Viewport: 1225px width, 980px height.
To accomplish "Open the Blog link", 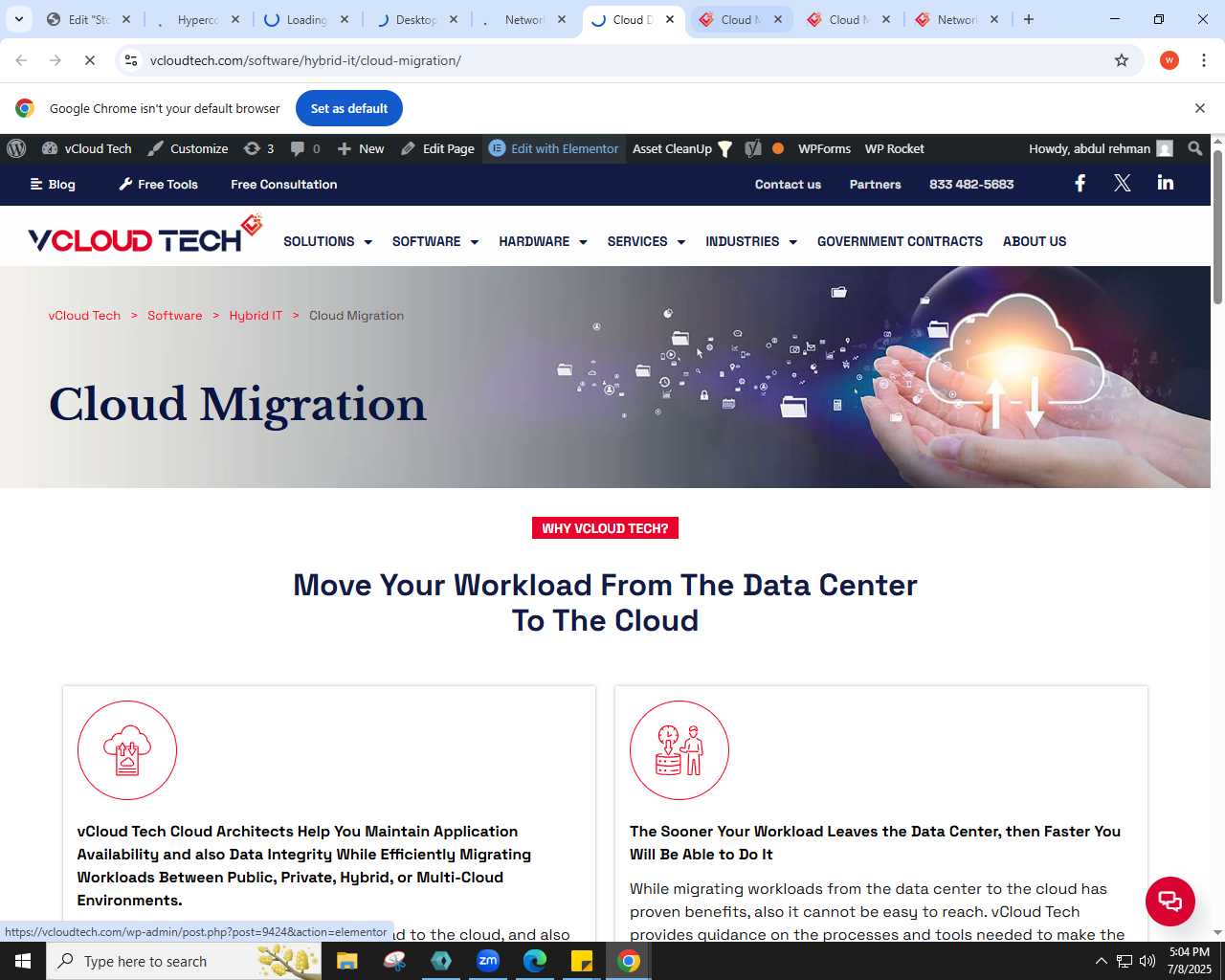I will [x=53, y=185].
